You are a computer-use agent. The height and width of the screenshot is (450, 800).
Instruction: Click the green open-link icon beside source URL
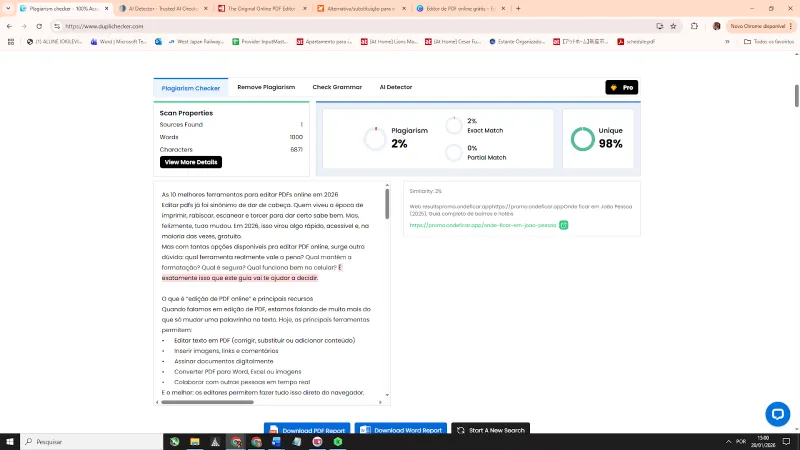click(563, 225)
